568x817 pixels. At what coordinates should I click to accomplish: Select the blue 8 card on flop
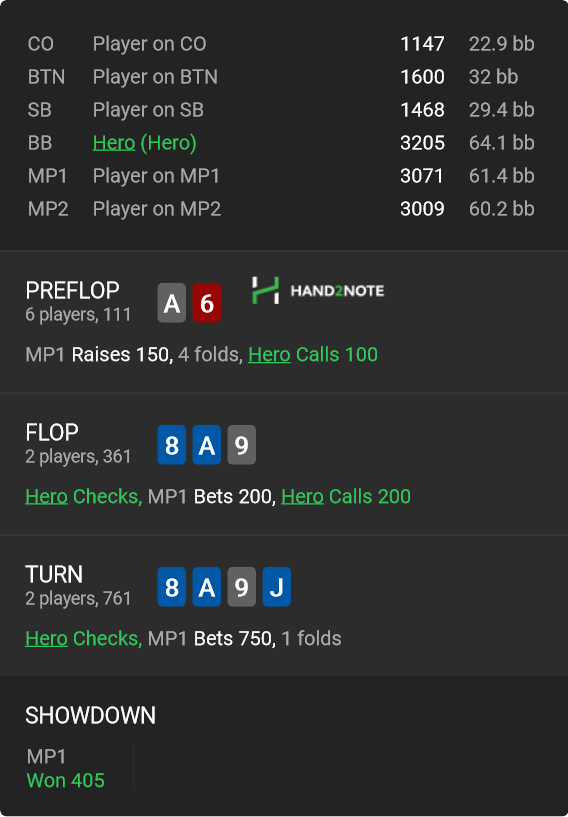pyautogui.click(x=172, y=445)
